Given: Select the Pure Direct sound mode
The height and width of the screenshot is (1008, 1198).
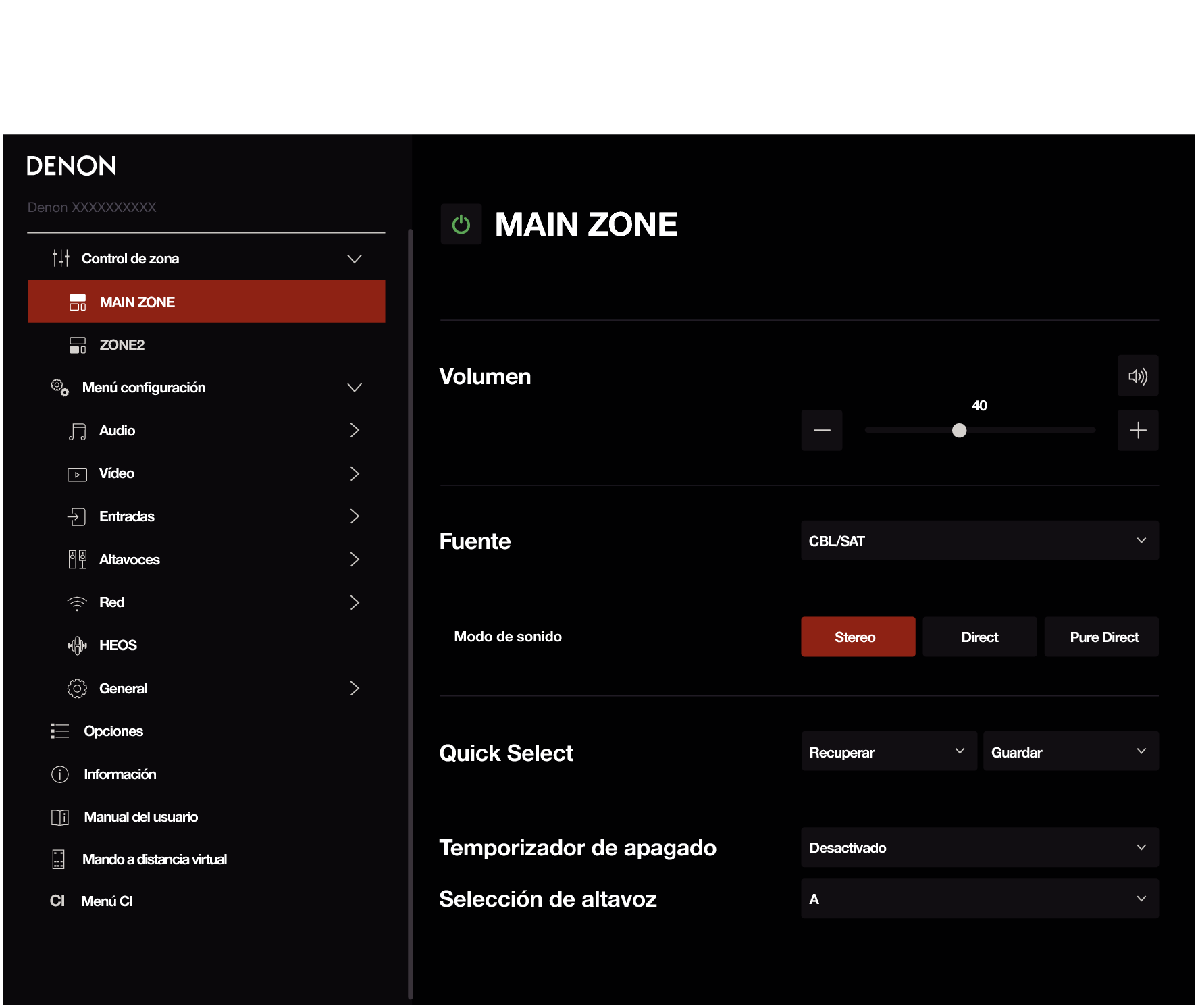Looking at the screenshot, I should [1101, 637].
